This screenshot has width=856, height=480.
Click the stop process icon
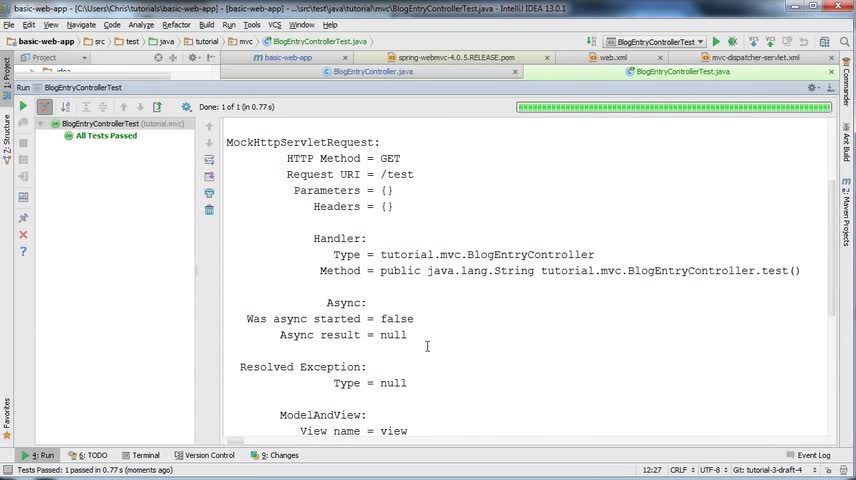click(23, 143)
